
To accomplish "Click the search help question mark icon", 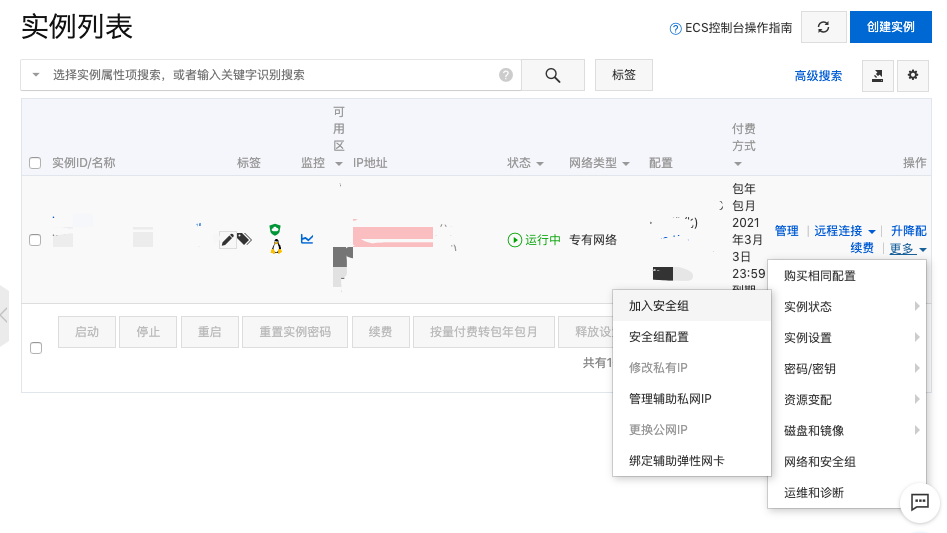I will coord(506,75).
